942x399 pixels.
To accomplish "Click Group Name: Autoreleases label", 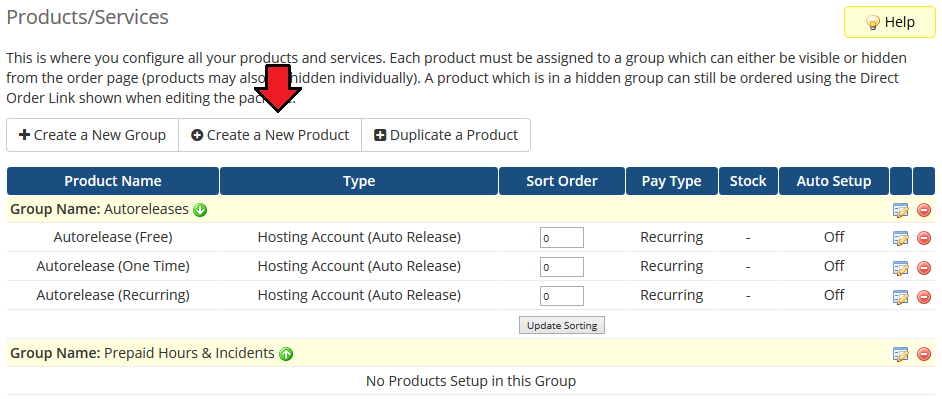I will [x=100, y=210].
